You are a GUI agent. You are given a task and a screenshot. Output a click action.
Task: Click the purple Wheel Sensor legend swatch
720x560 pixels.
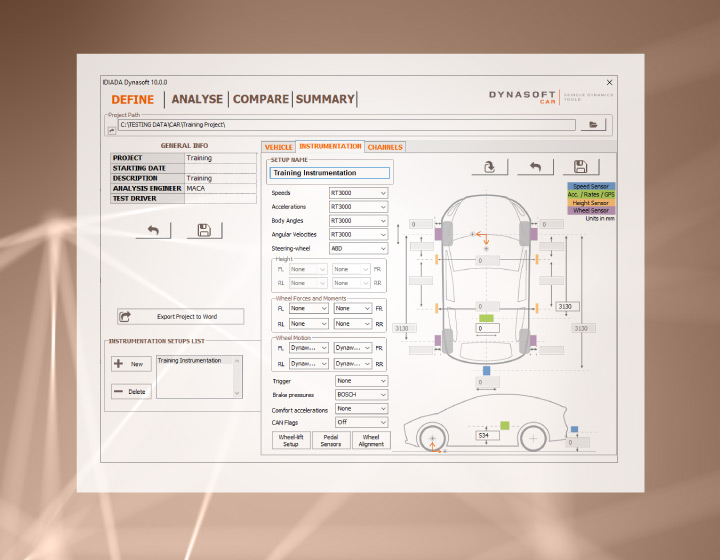(x=591, y=210)
